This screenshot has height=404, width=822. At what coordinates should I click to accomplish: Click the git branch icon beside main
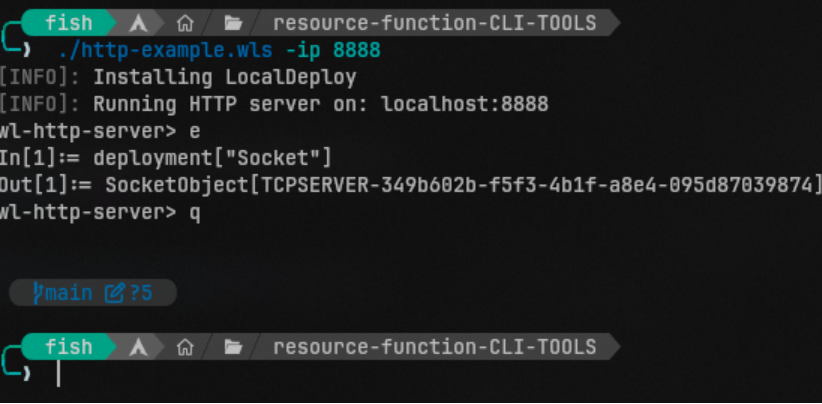[39, 293]
